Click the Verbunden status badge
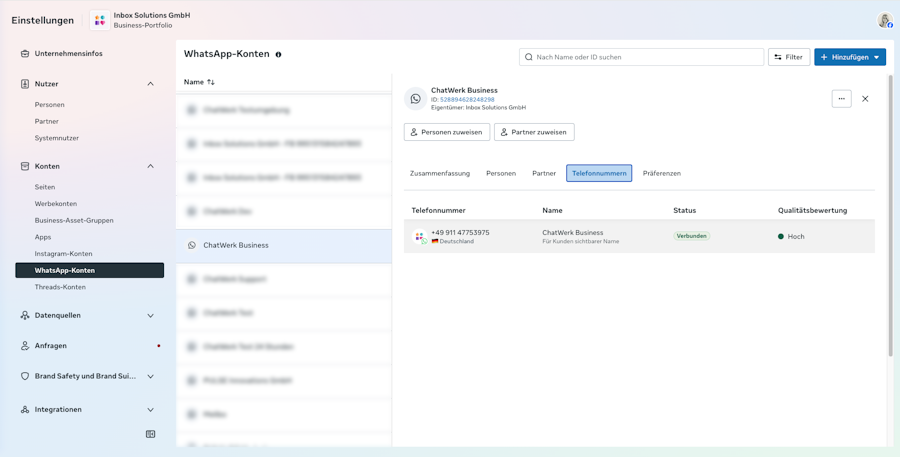 click(692, 236)
